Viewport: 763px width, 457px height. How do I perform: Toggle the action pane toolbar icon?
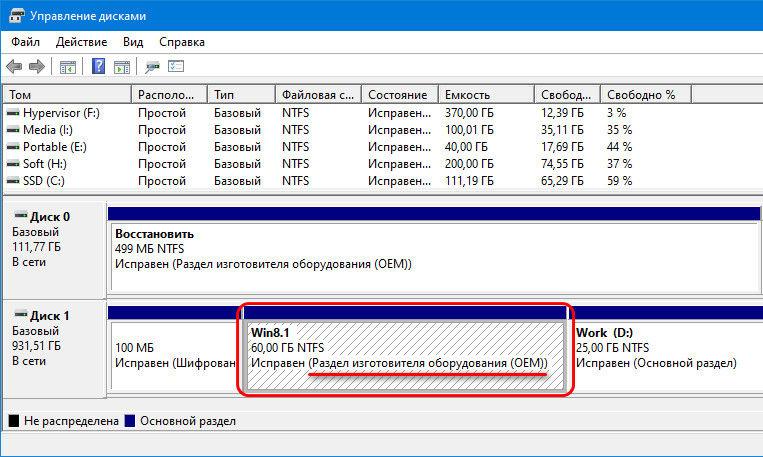(x=122, y=67)
